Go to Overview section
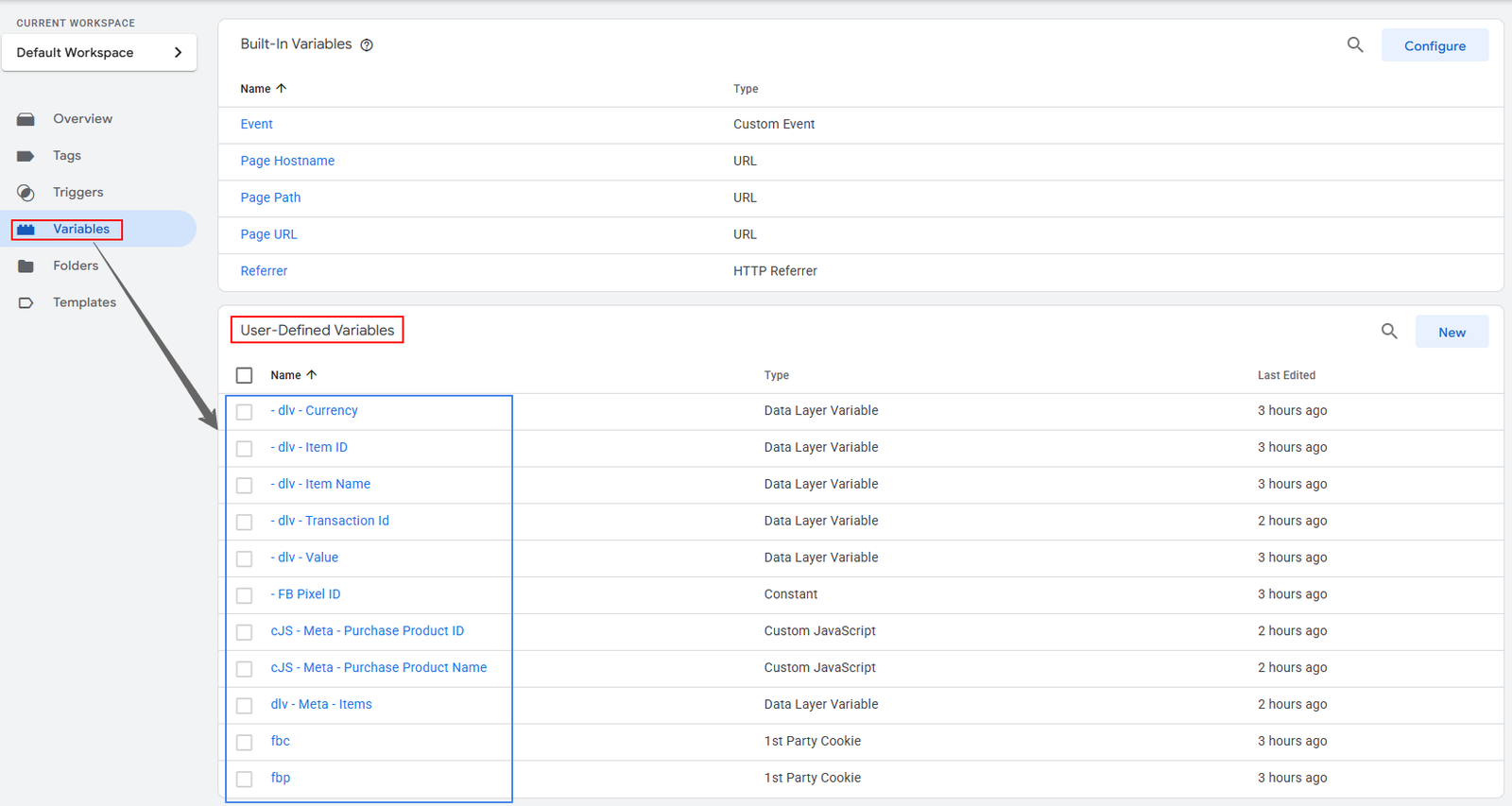Screen dimensions: 1512x806 82,119
